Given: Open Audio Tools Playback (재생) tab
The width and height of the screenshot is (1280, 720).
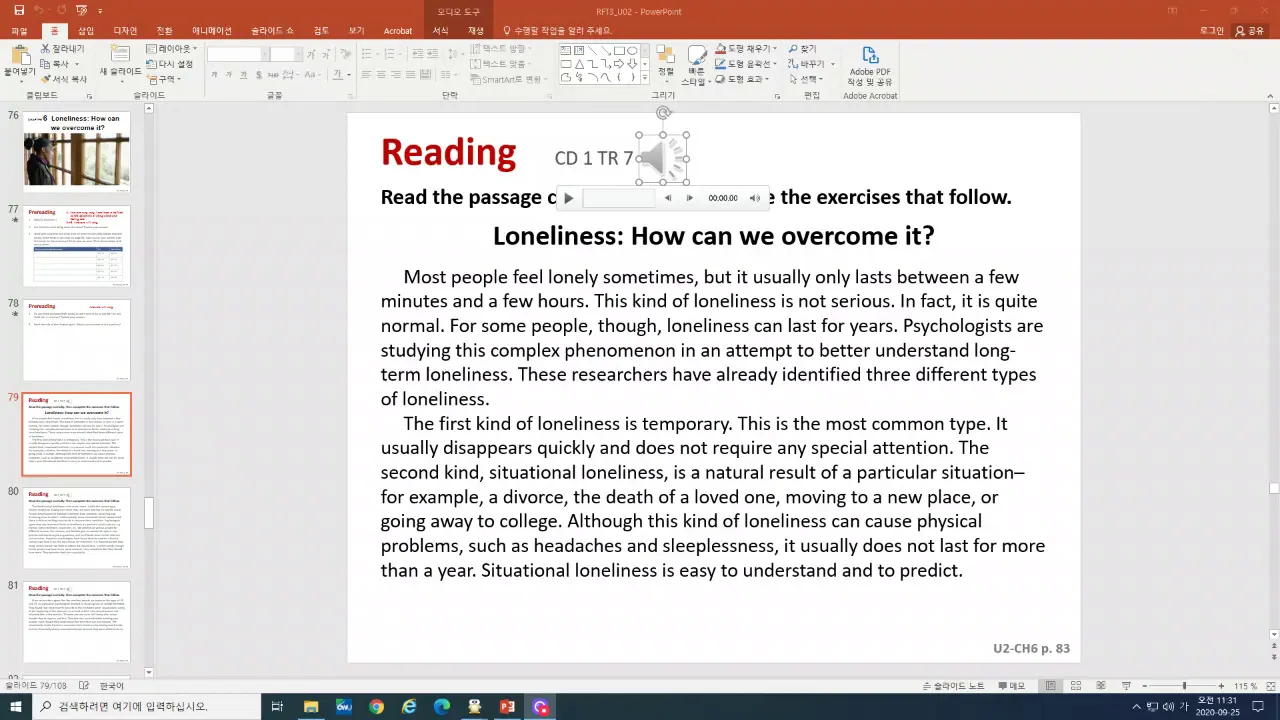Looking at the screenshot, I should click(476, 31).
